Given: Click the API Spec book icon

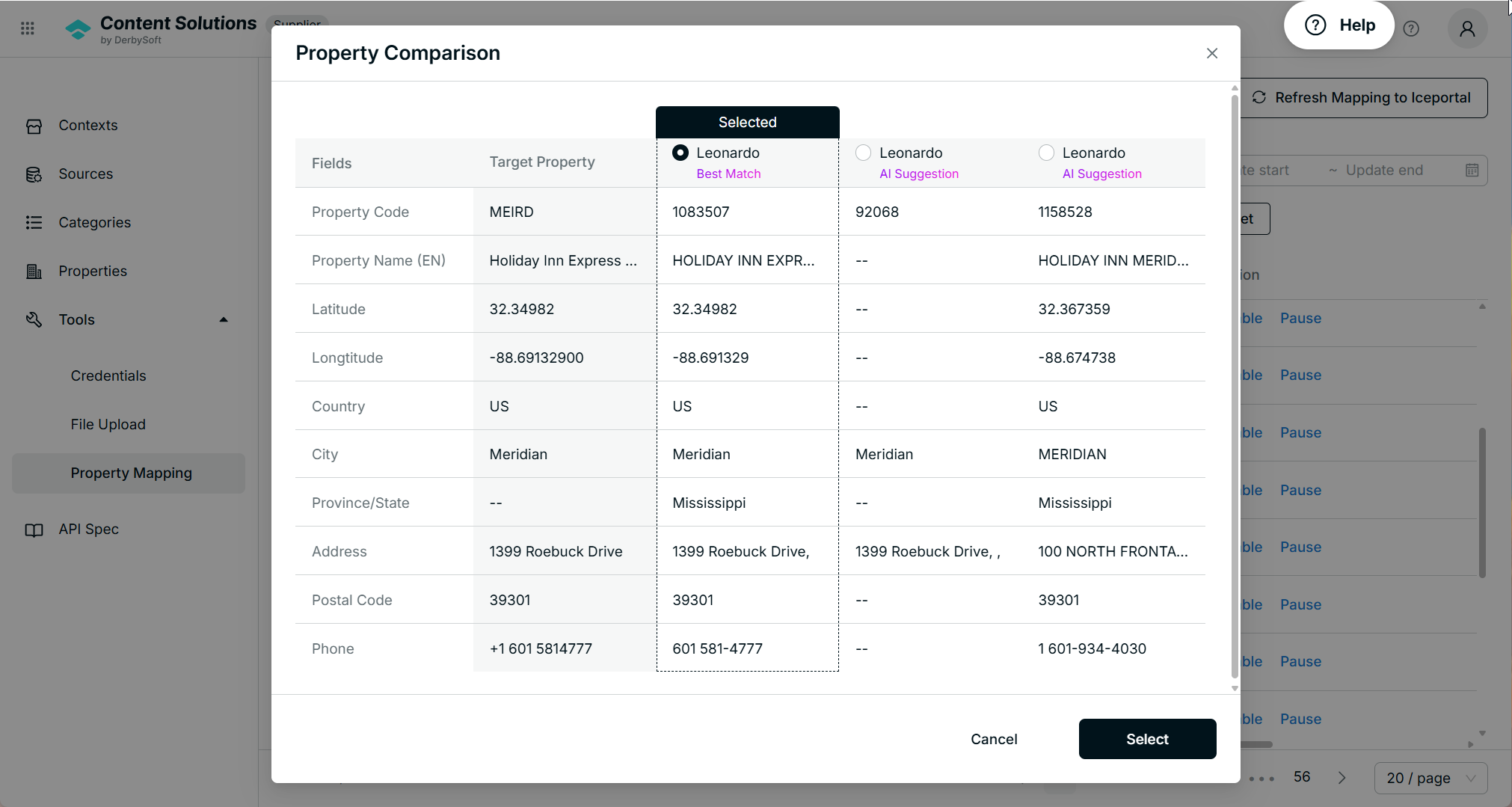Looking at the screenshot, I should 34,530.
